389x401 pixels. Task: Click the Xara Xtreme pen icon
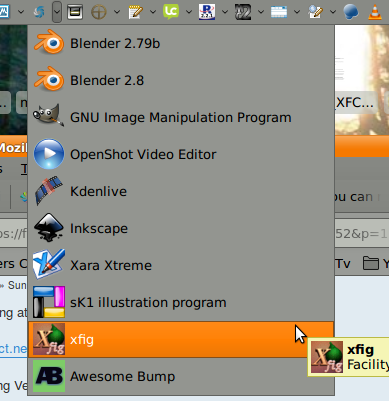[x=49, y=265]
